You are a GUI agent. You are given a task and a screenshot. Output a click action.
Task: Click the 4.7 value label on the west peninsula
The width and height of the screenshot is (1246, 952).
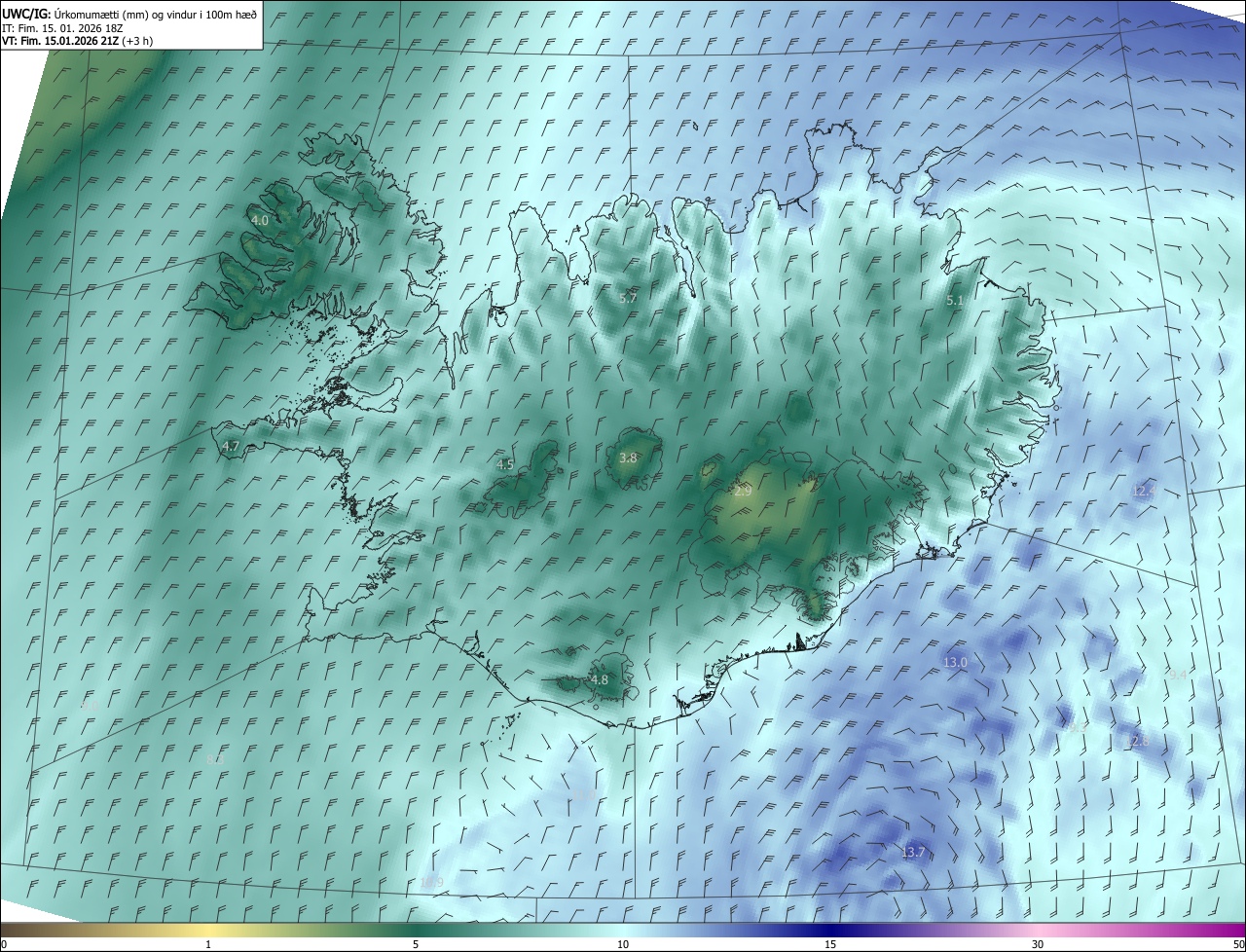231,446
